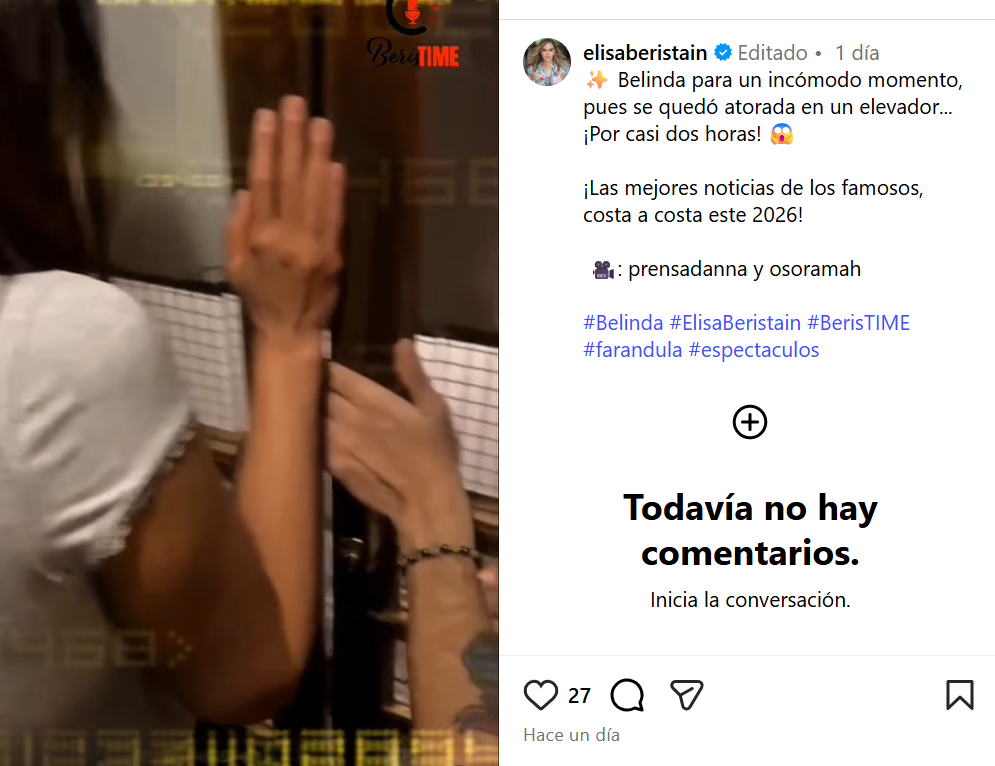Load more comments with the plus circle
Image resolution: width=995 pixels, height=766 pixels.
(x=750, y=422)
